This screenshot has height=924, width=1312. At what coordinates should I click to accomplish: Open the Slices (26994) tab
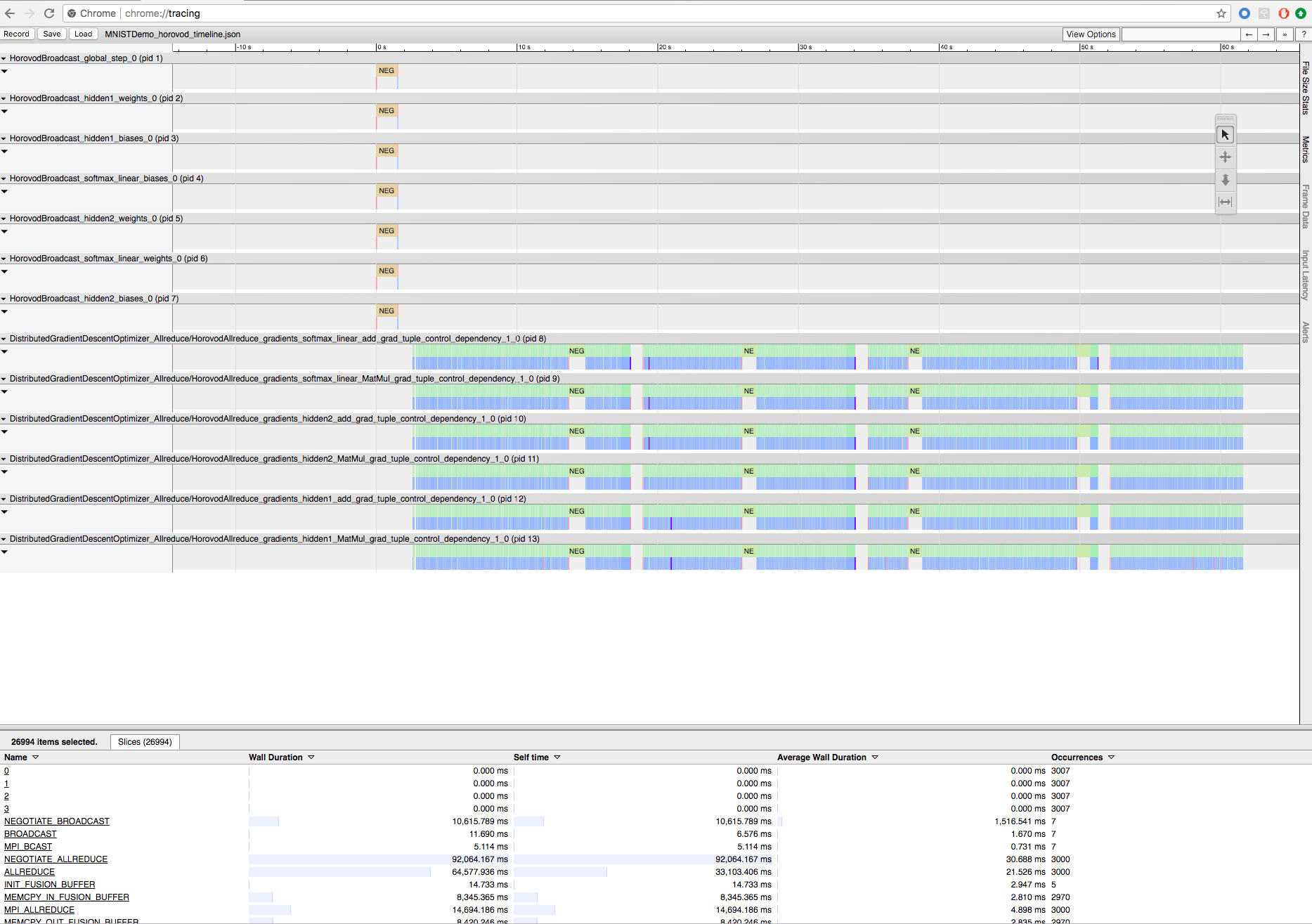(145, 742)
